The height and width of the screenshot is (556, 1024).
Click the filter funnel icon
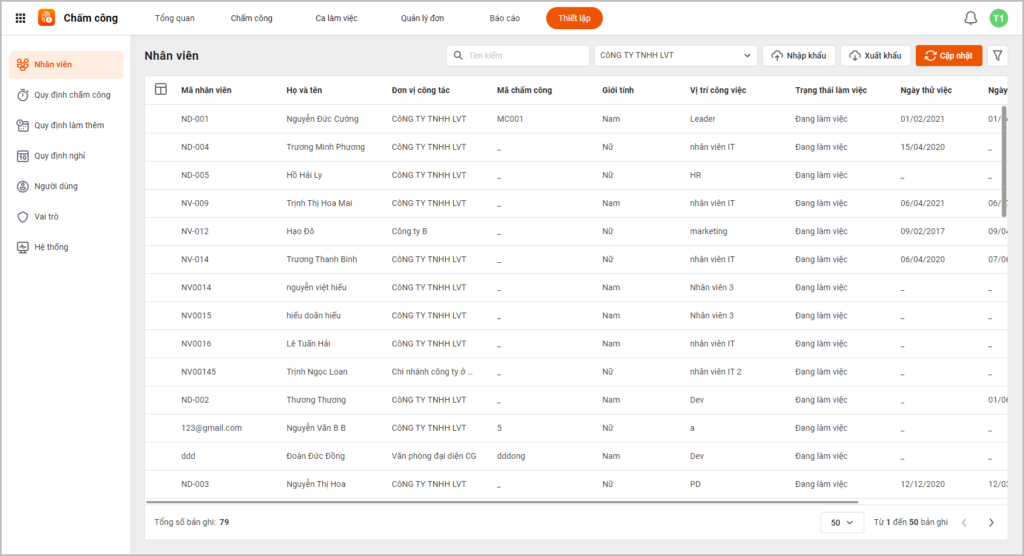click(997, 56)
